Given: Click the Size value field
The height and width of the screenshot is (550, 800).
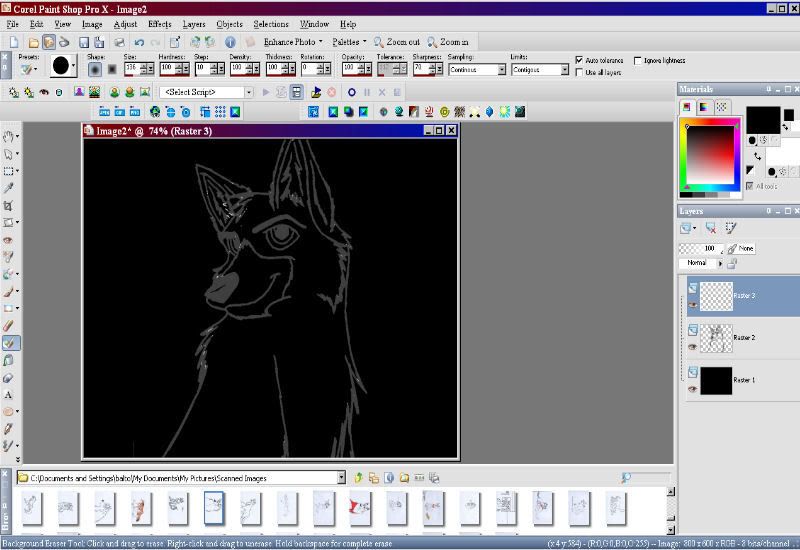Looking at the screenshot, I should click(x=132, y=68).
